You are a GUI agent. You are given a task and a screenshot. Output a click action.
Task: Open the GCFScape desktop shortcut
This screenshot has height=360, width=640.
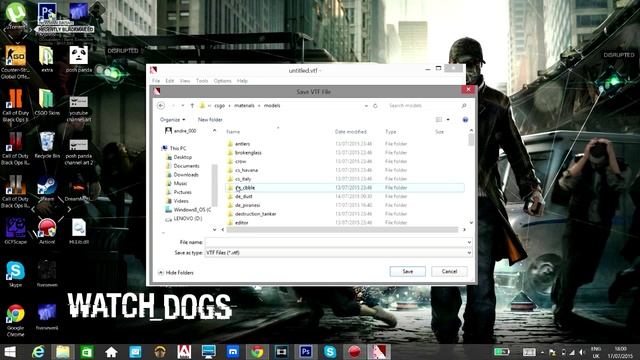[15, 231]
